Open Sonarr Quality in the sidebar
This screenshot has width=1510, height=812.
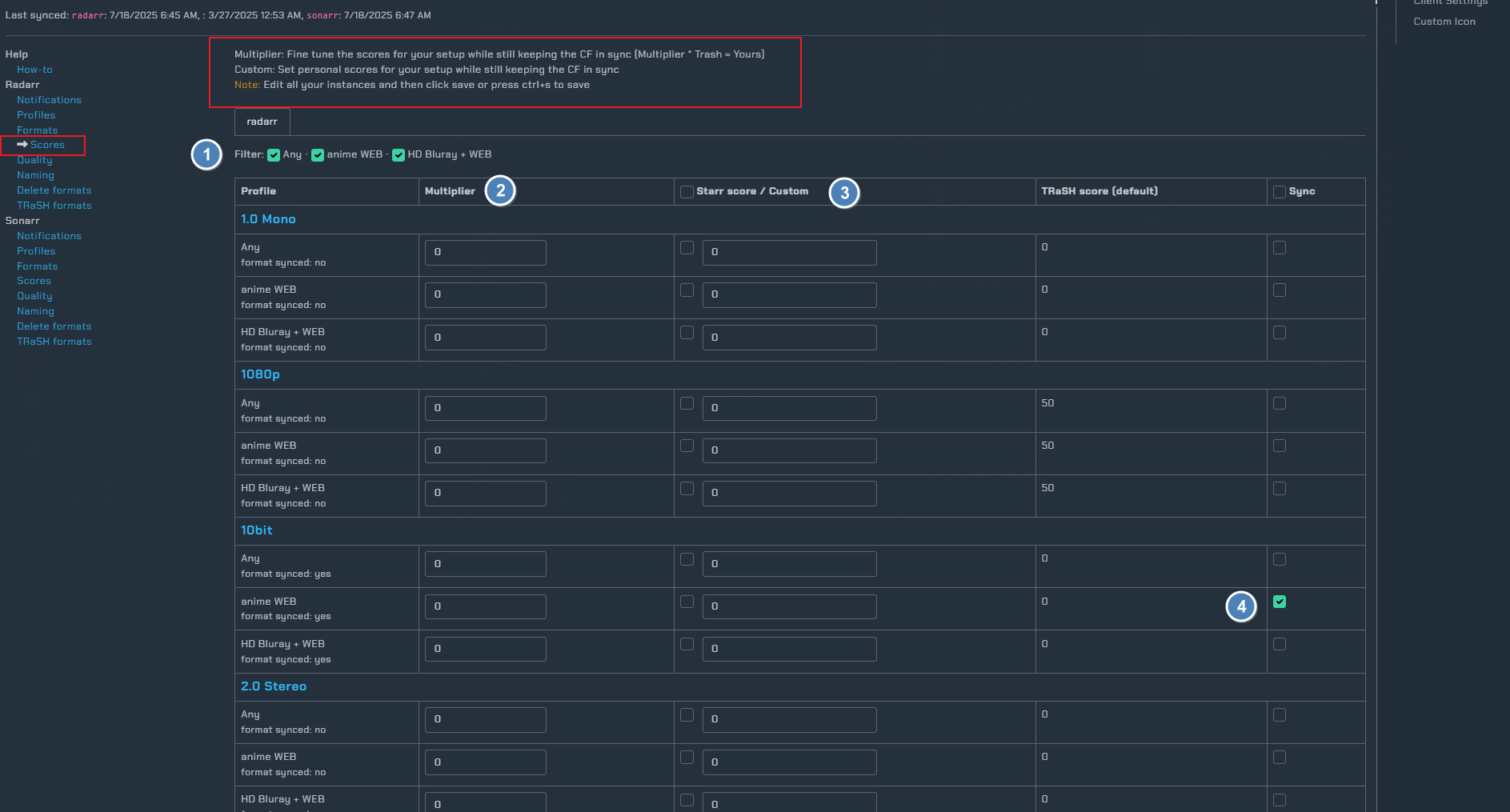coord(34,296)
